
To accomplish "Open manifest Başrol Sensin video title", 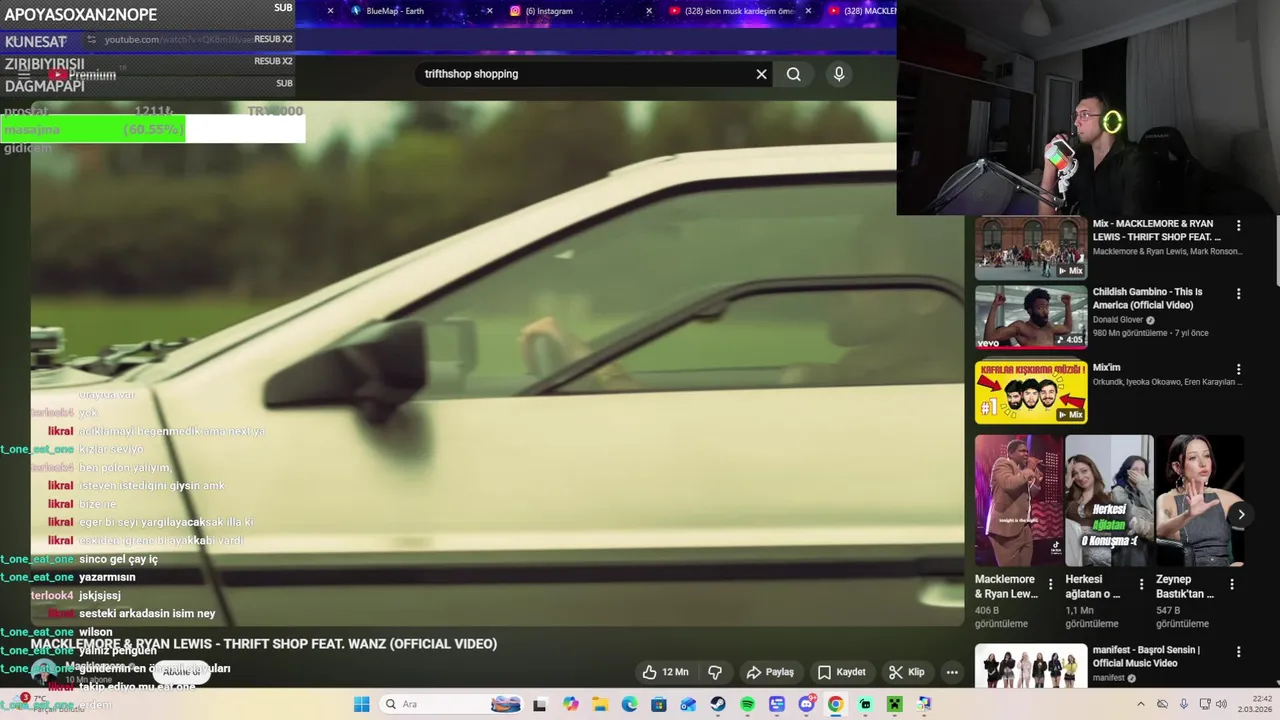I will click(x=1146, y=656).
